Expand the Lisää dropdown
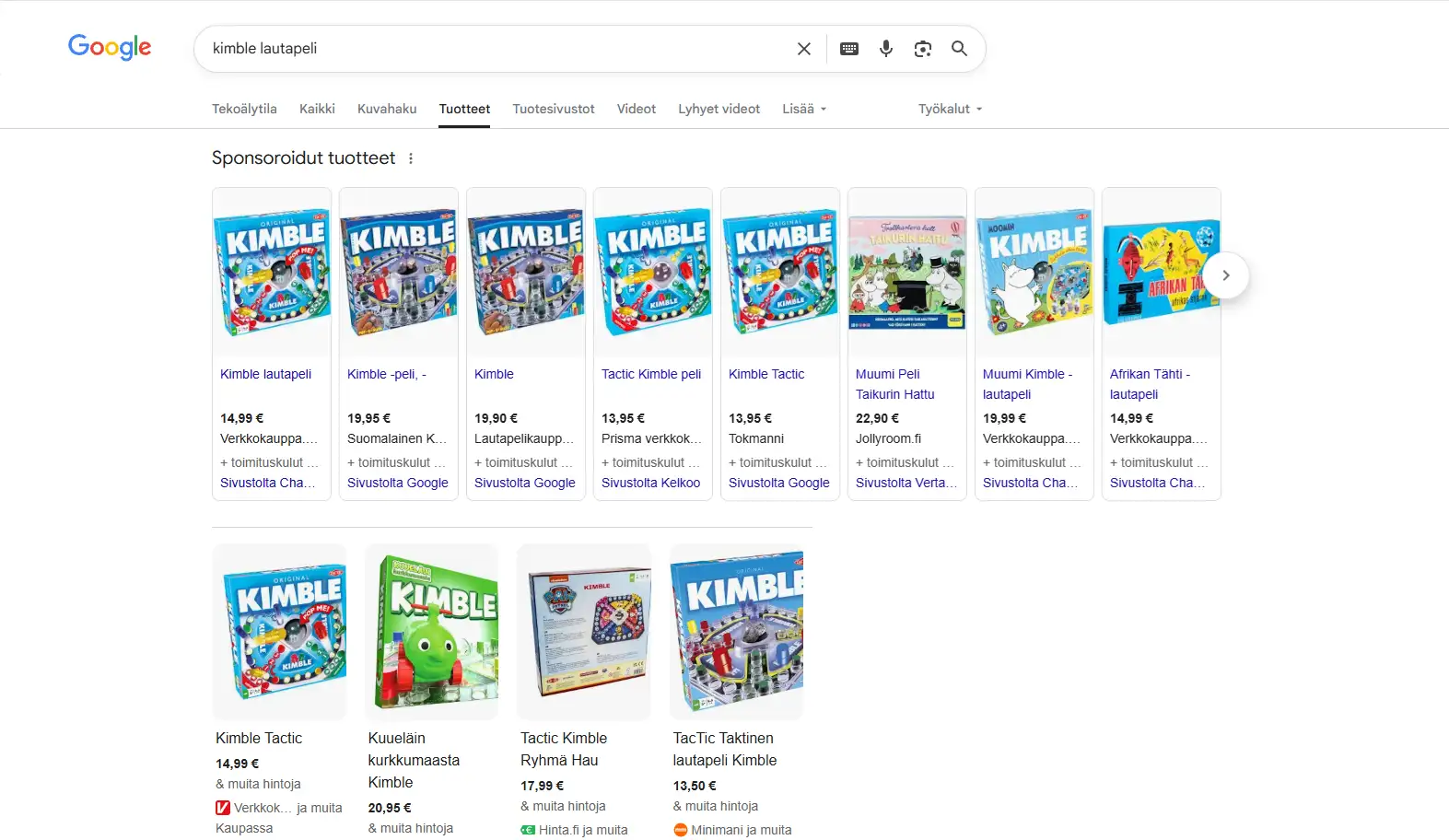The height and width of the screenshot is (840, 1449). click(804, 109)
